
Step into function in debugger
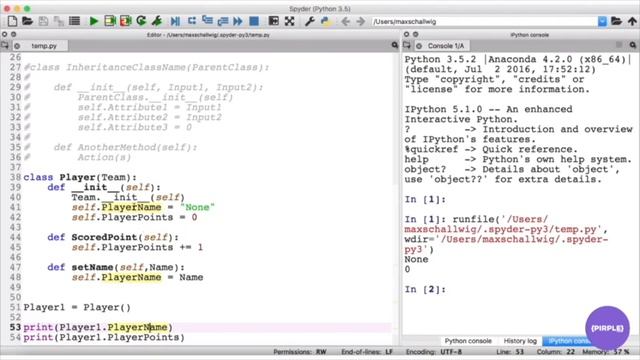coord(207,20)
